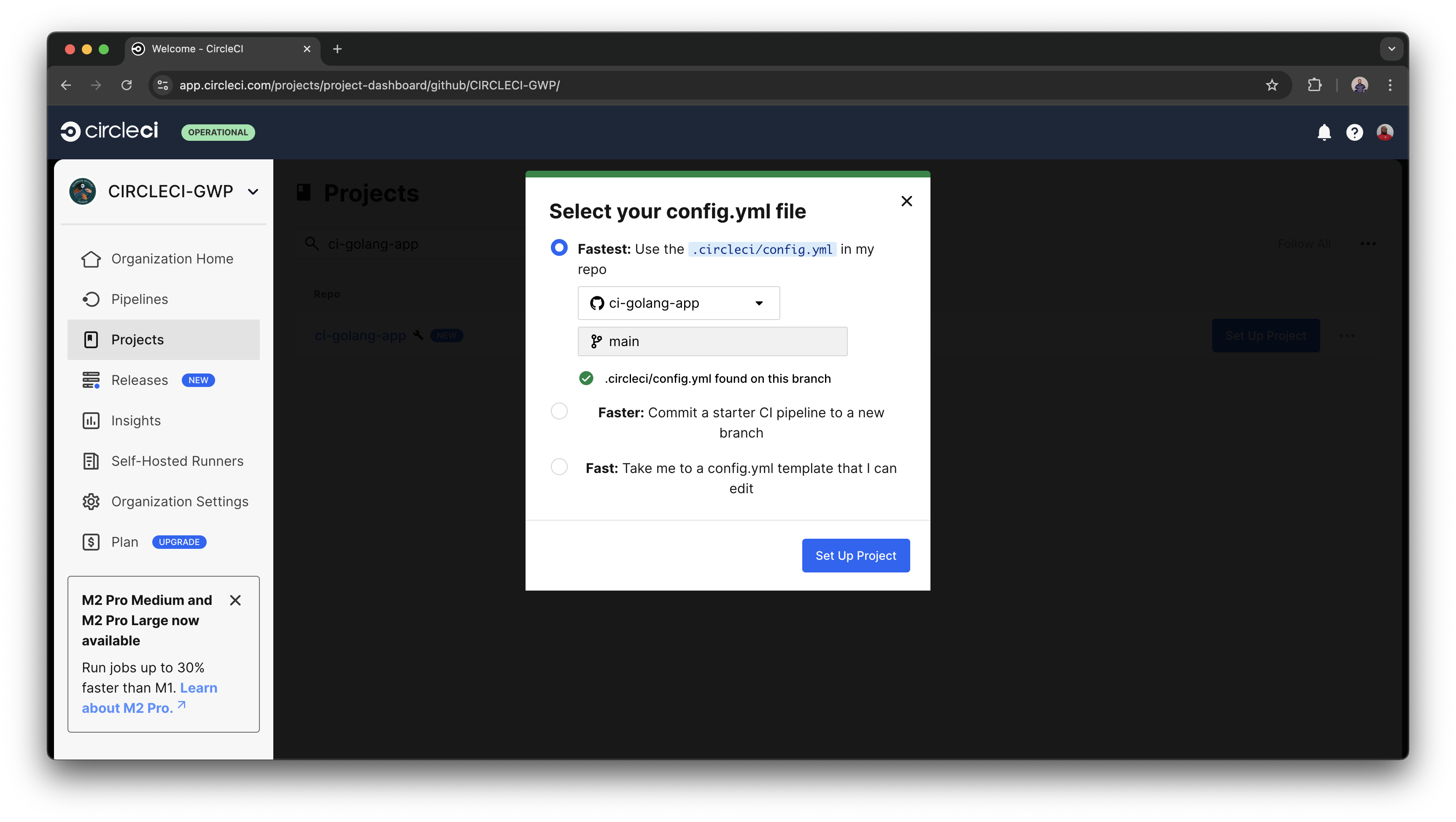Screen dimensions: 1456x822
Task: Click the browser address bar URL
Action: click(x=369, y=85)
